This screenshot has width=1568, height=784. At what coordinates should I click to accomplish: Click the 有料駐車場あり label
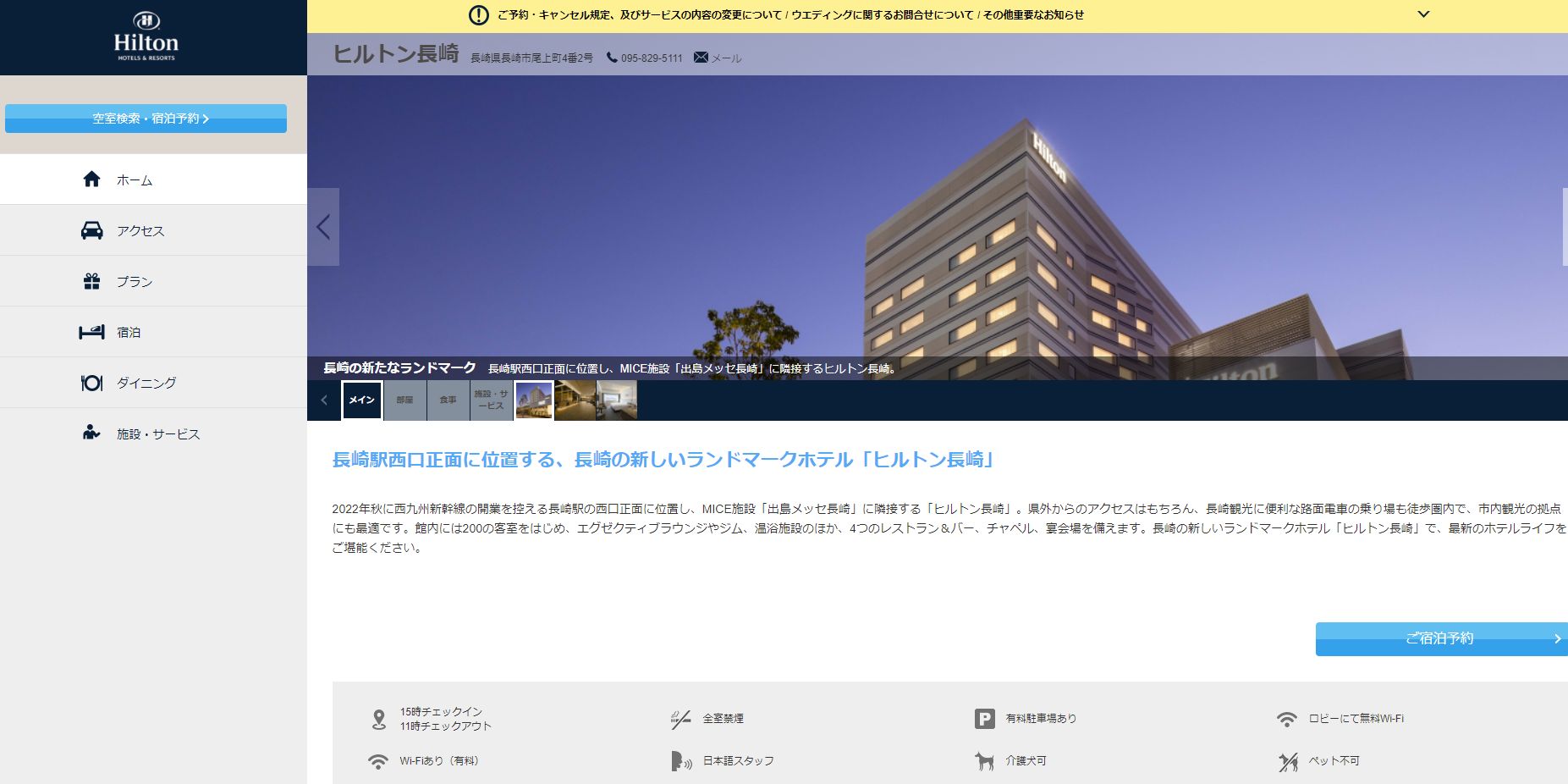pos(1041,718)
